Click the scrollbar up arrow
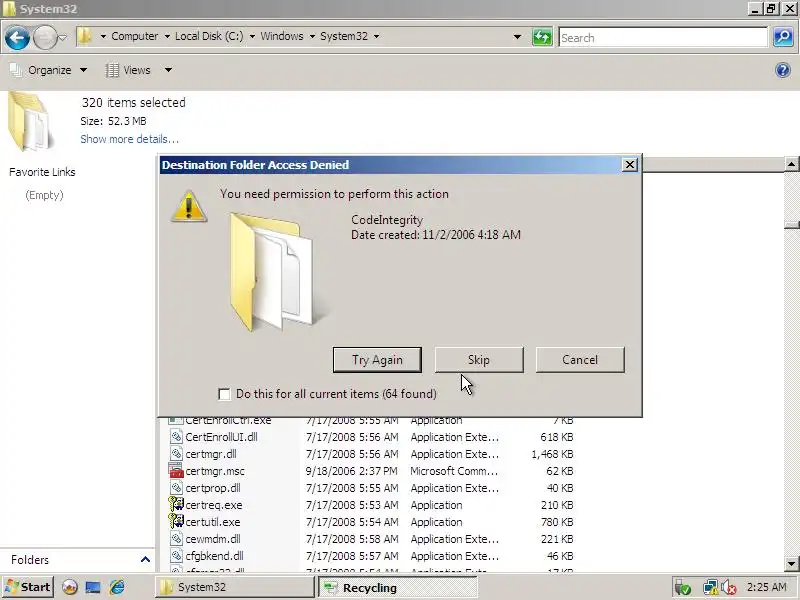Image resolution: width=800 pixels, height=600 pixels. click(x=791, y=164)
